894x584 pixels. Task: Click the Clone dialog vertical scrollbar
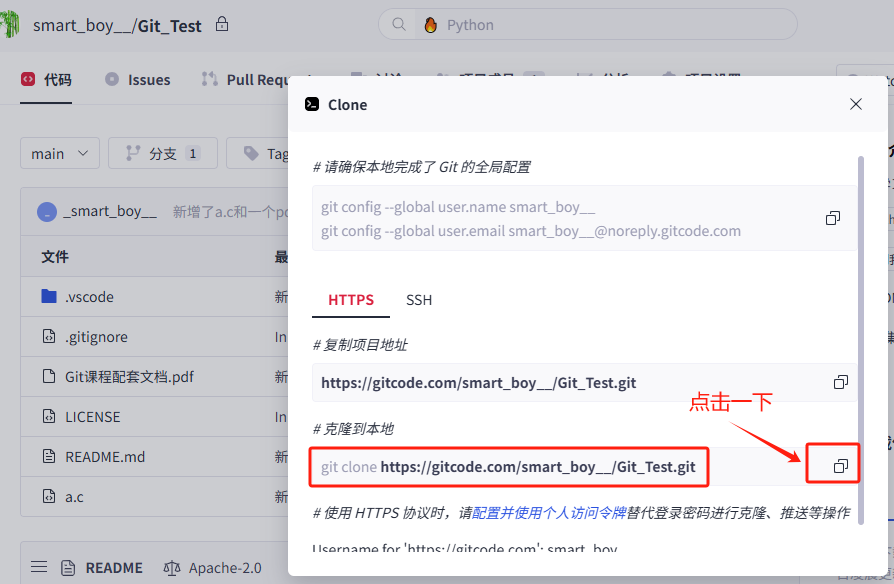tap(860, 339)
